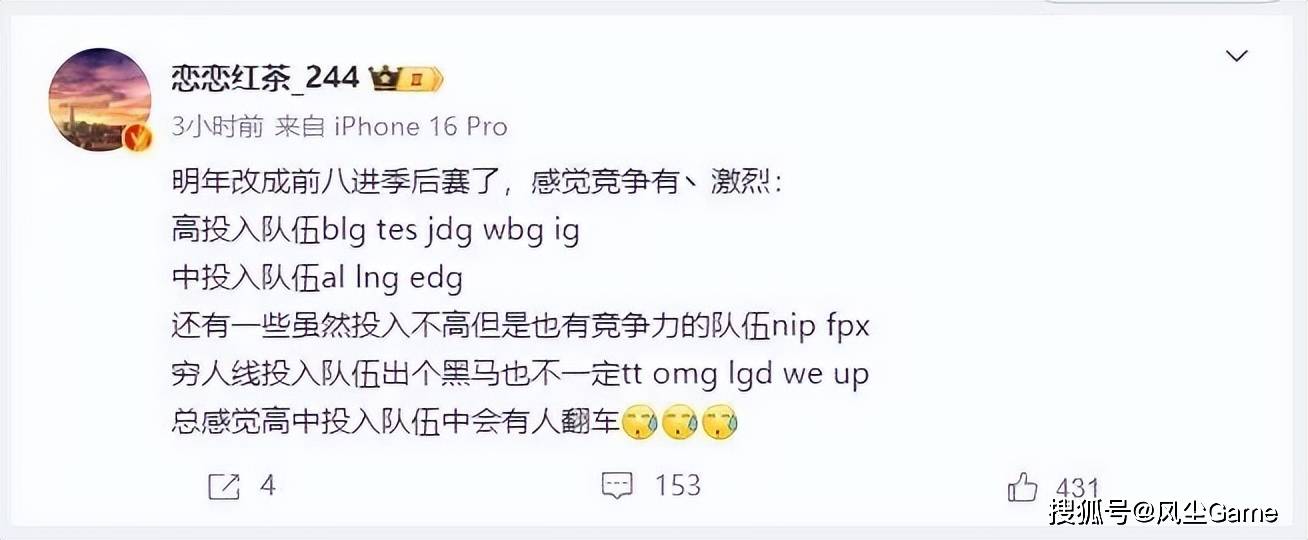Screen dimensions: 1308x540
Task: Click the repost share icon
Action: pos(224,487)
